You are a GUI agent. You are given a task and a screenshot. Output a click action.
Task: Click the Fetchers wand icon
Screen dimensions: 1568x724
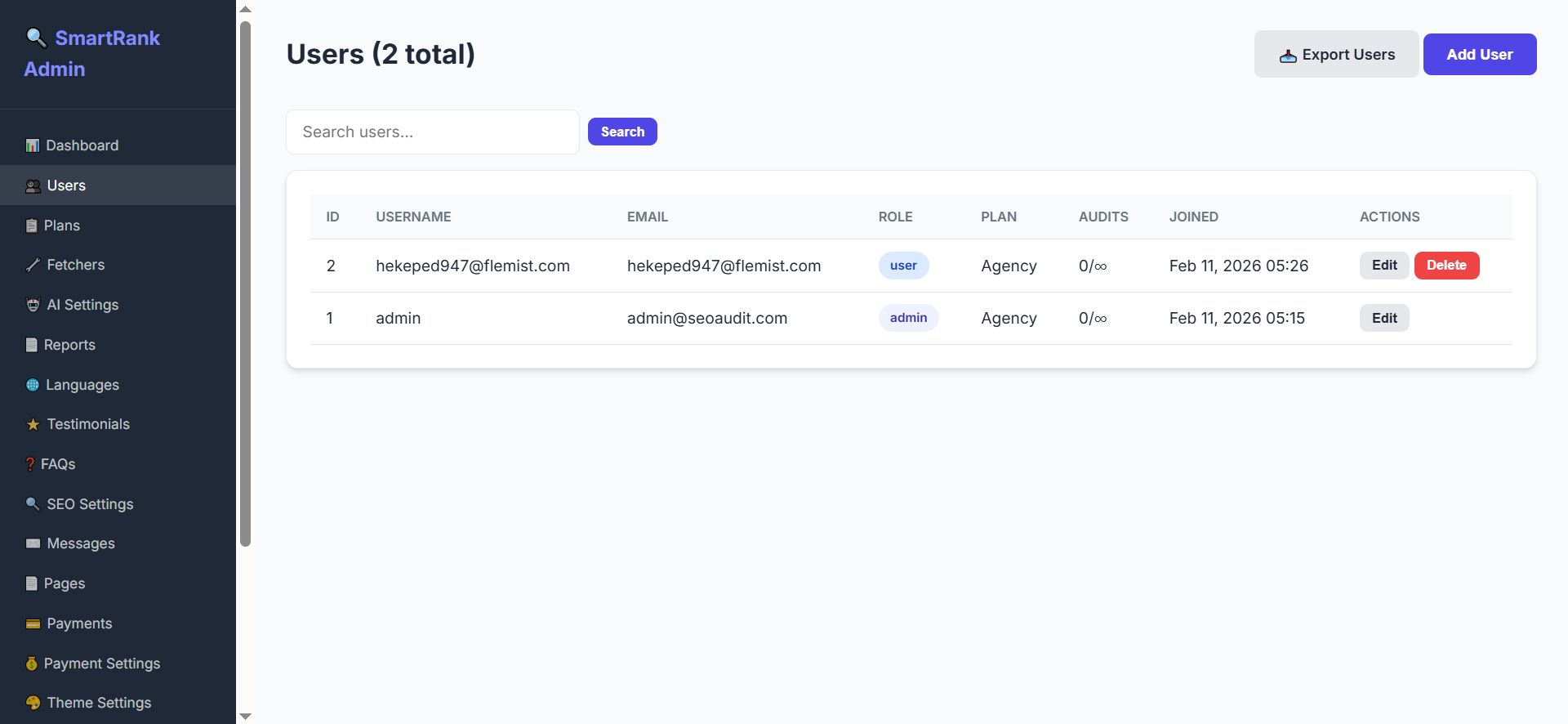click(33, 265)
